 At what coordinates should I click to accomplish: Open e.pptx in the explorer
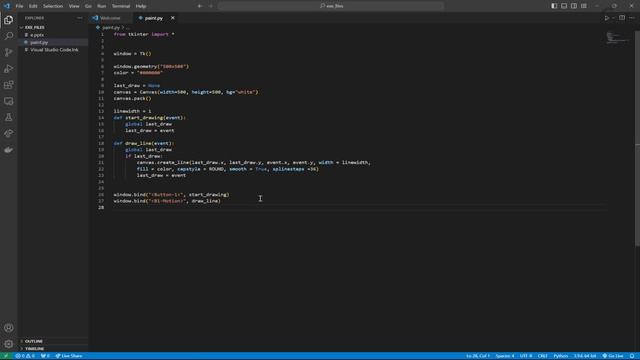(x=53, y=35)
